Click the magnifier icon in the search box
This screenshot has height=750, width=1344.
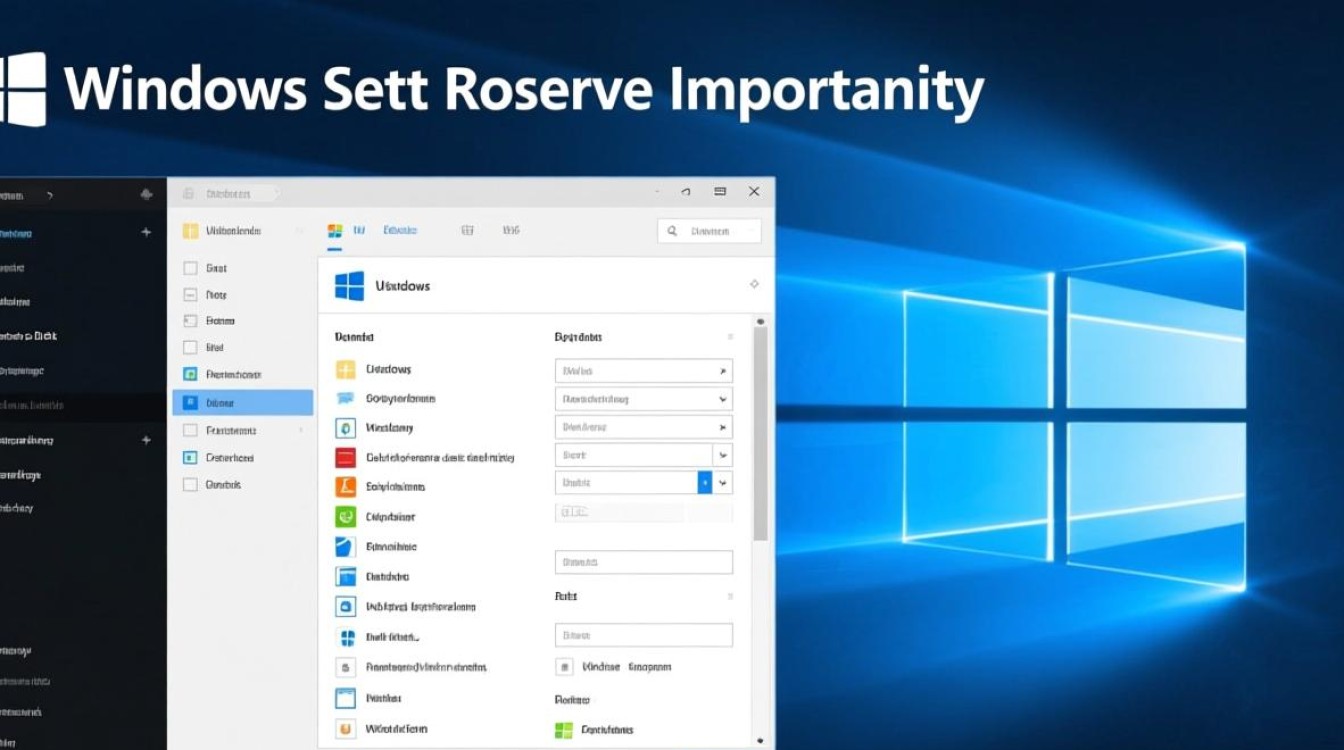[x=674, y=231]
